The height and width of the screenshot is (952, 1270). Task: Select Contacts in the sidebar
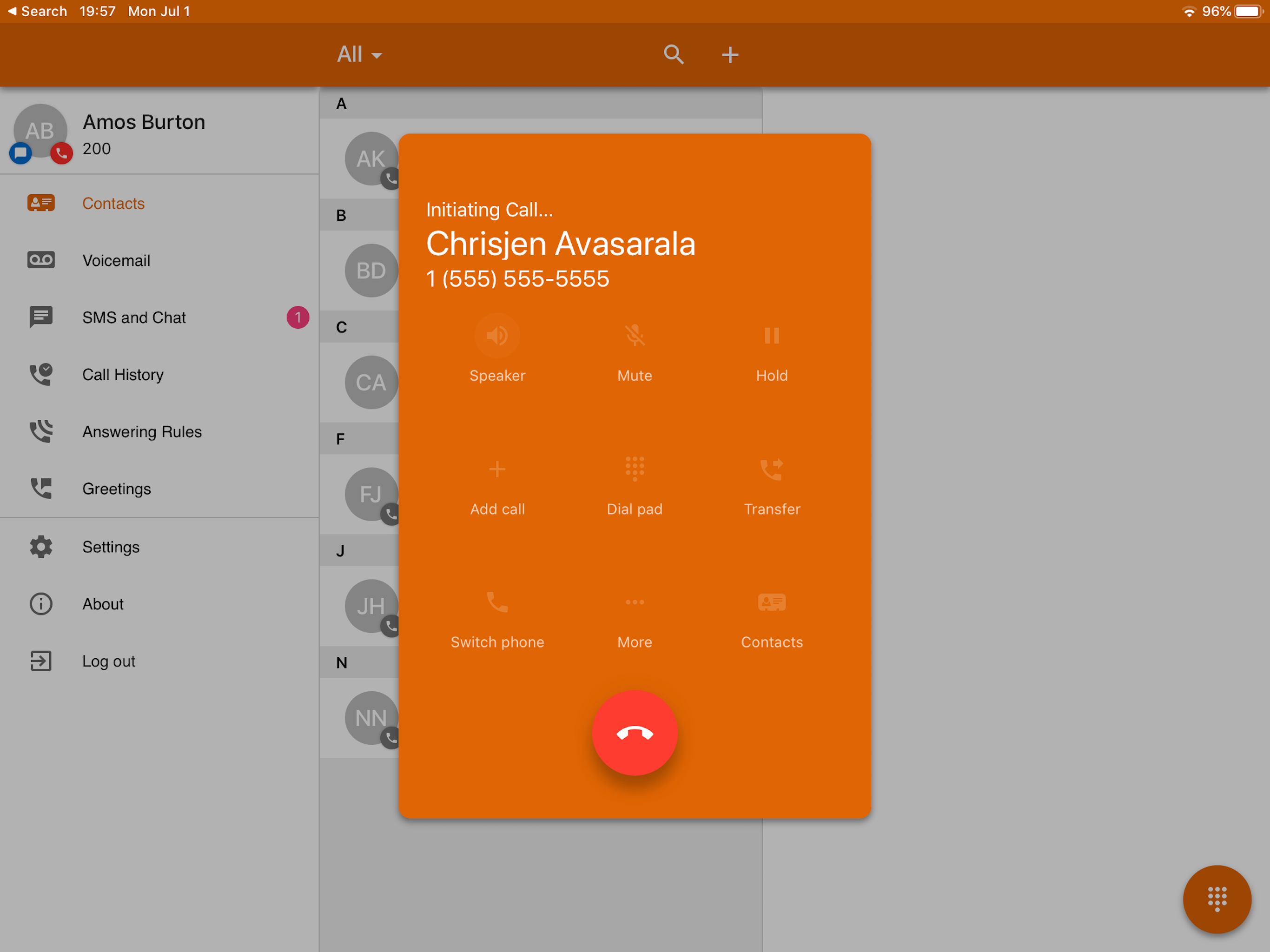[x=159, y=203]
